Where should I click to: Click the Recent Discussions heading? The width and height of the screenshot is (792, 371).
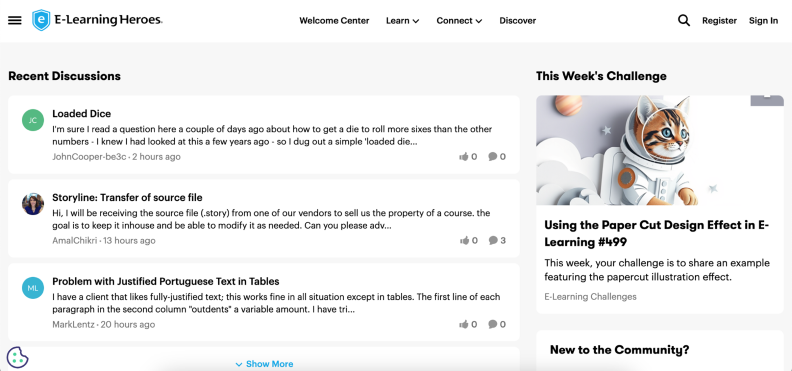65,76
